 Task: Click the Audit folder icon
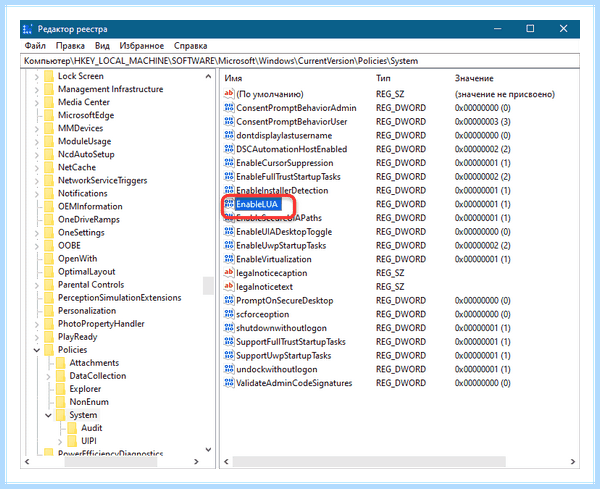72,428
